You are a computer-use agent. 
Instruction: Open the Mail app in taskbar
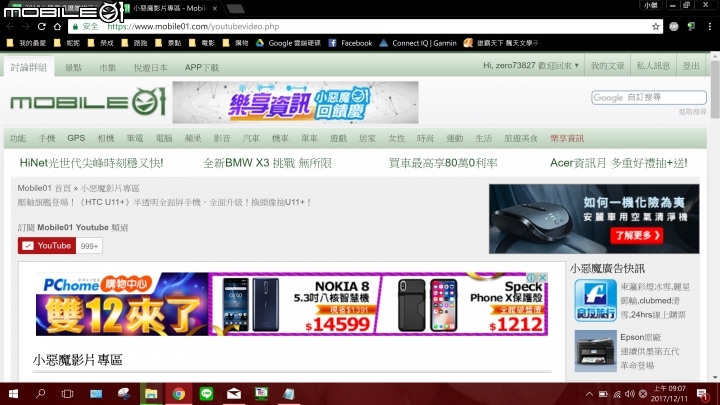pyautogui.click(x=234, y=394)
